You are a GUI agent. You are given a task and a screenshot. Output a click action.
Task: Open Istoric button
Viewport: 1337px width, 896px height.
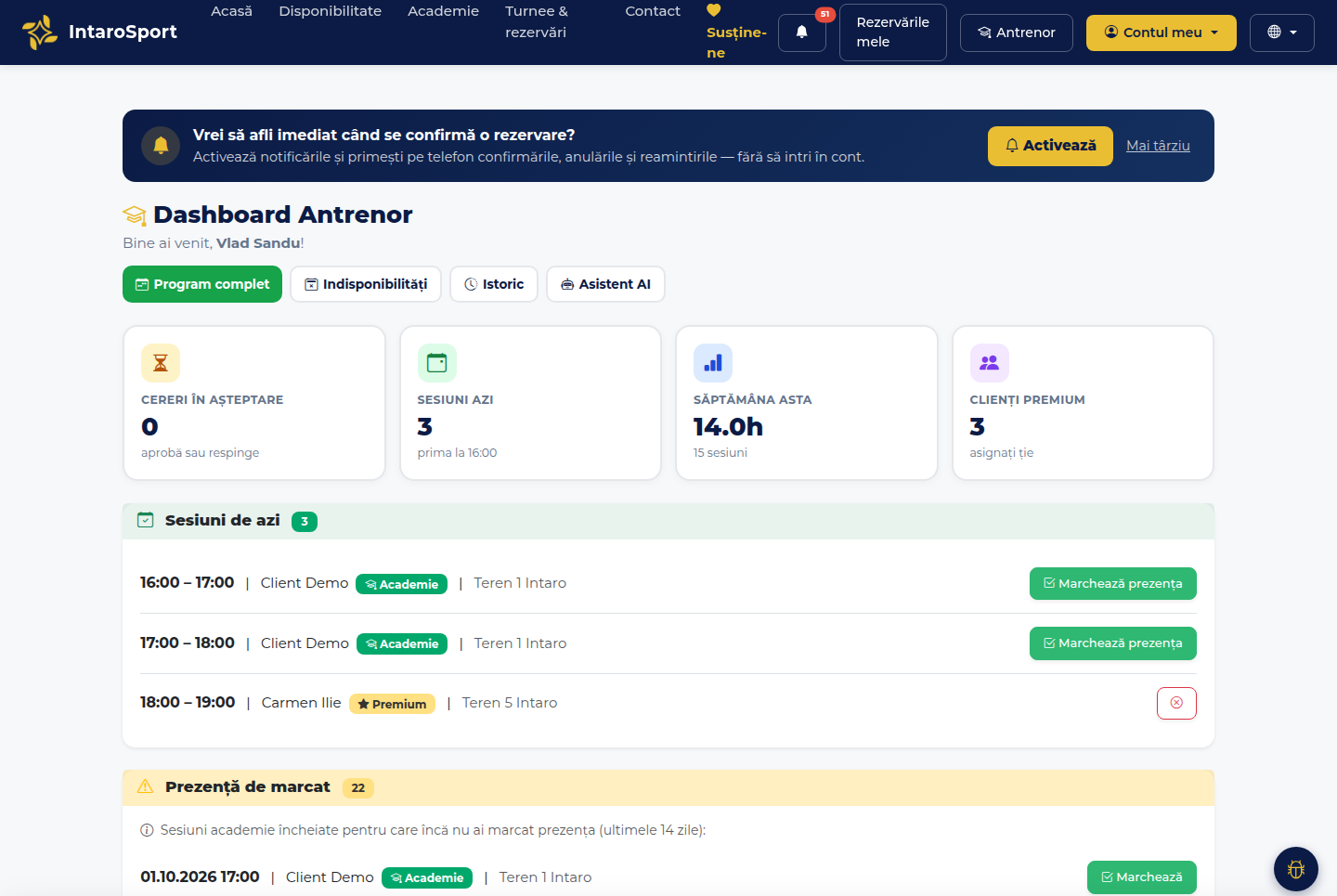coord(494,284)
